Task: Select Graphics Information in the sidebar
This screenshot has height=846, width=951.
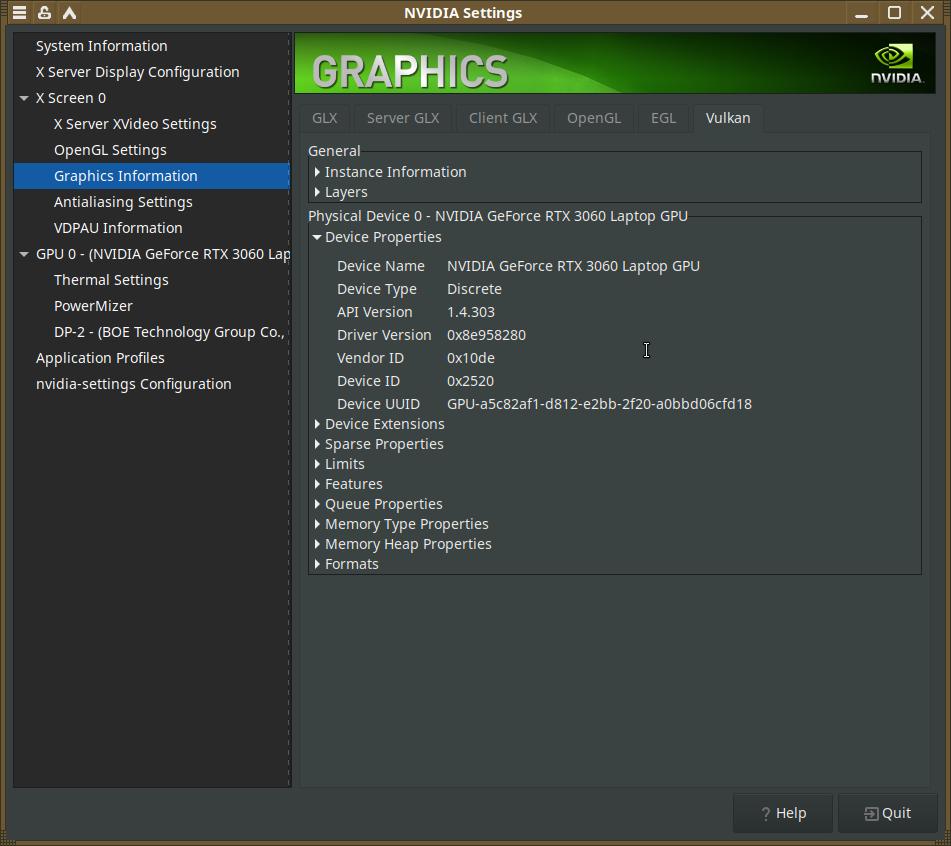Action: click(x=152, y=176)
